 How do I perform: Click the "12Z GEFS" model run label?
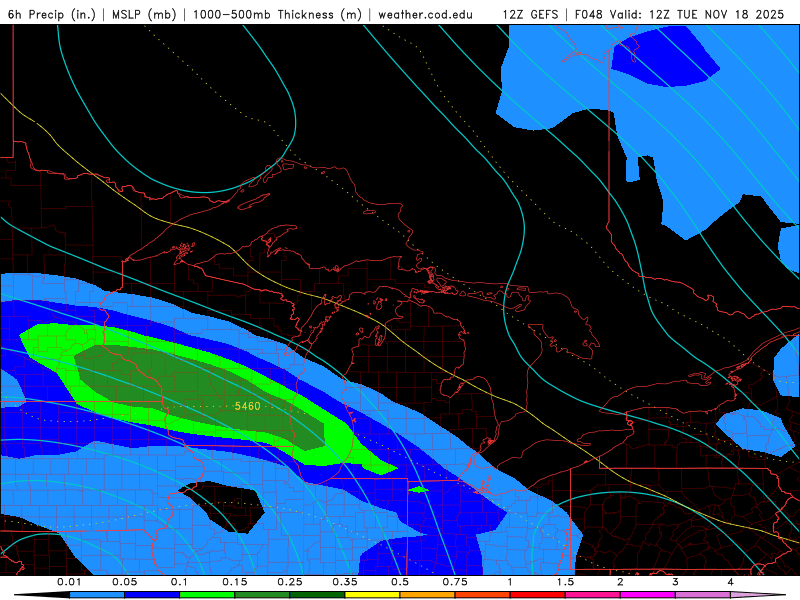tap(531, 14)
